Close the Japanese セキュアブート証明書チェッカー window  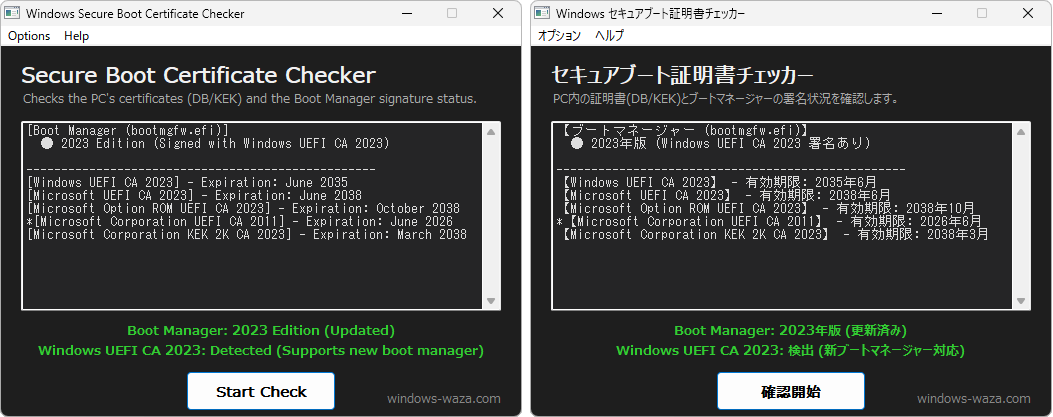1027,14
